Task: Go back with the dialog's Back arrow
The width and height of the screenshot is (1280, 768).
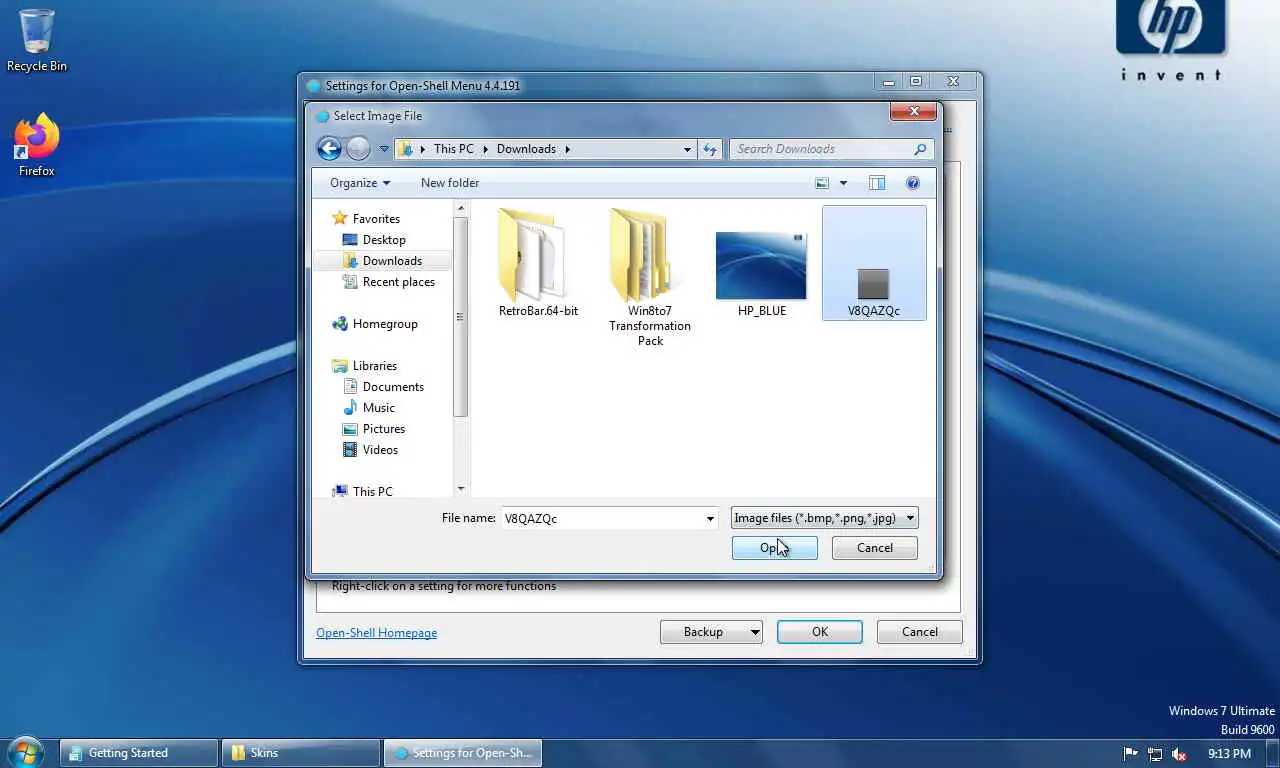Action: click(x=329, y=149)
